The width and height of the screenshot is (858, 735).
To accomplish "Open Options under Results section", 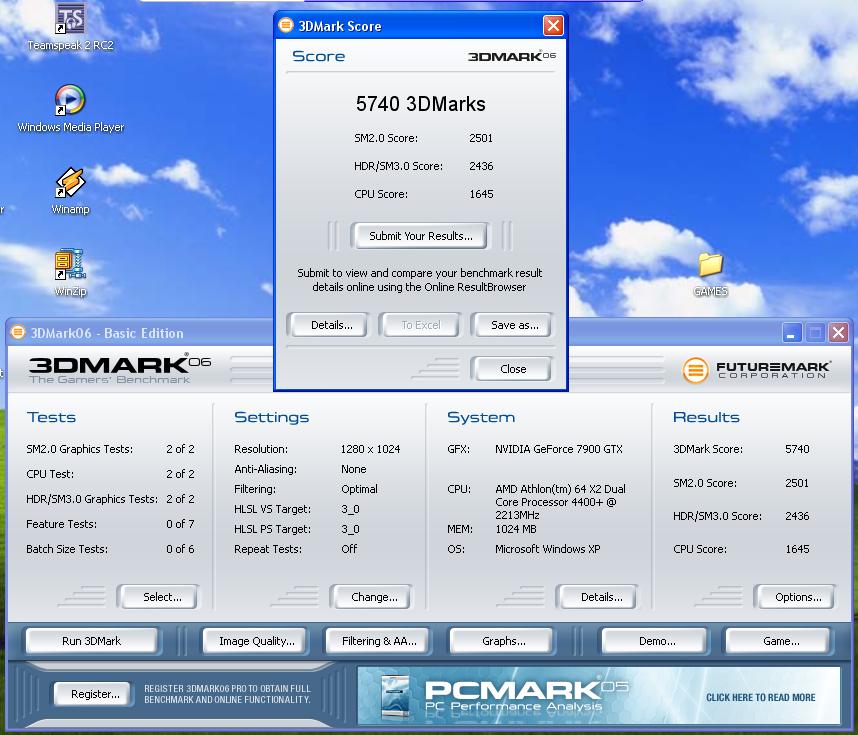I will tap(798, 597).
